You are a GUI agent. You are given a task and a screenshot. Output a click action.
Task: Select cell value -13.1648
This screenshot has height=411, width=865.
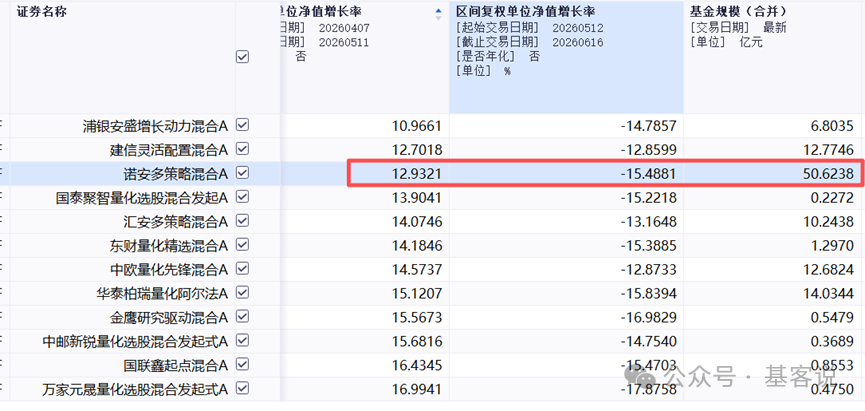point(648,222)
